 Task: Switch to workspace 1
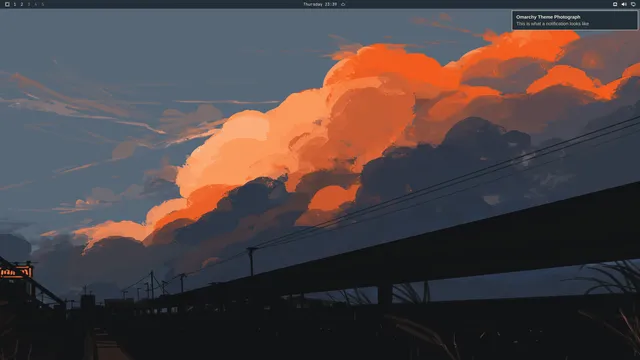tap(15, 4)
